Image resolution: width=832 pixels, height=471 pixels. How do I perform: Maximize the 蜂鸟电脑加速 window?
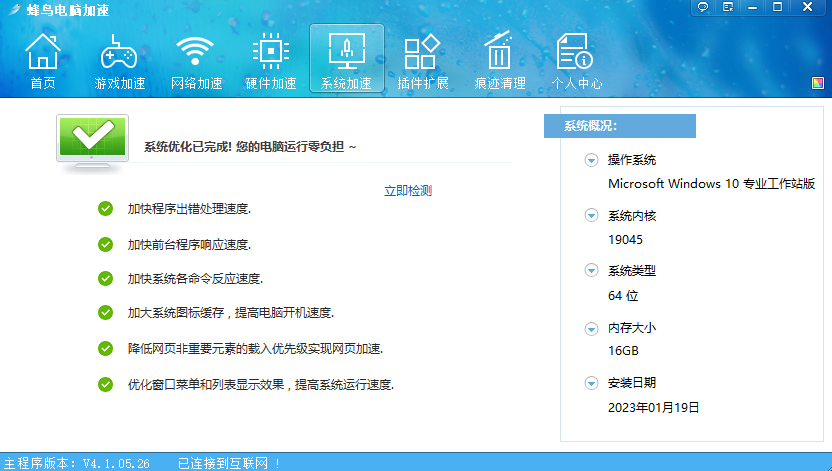point(777,7)
